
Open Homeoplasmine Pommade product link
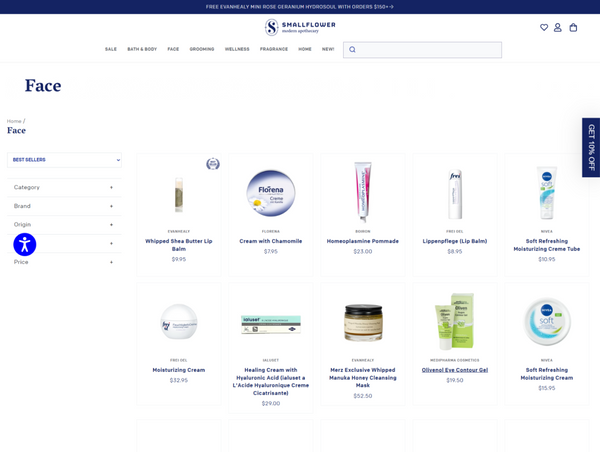[x=363, y=241]
